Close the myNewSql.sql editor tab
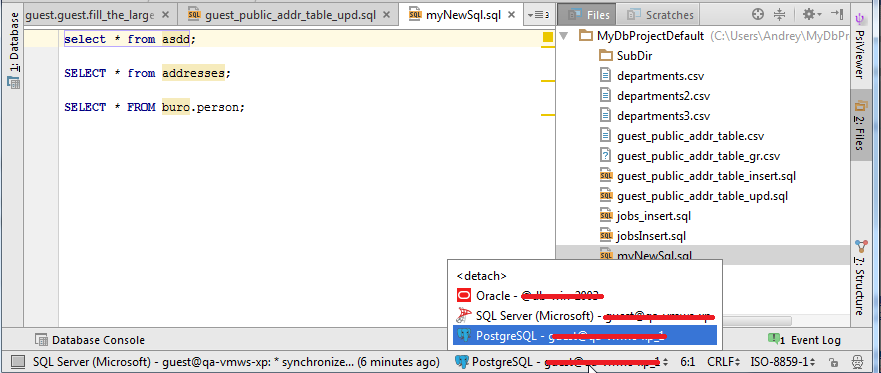The image size is (881, 373). pos(511,15)
